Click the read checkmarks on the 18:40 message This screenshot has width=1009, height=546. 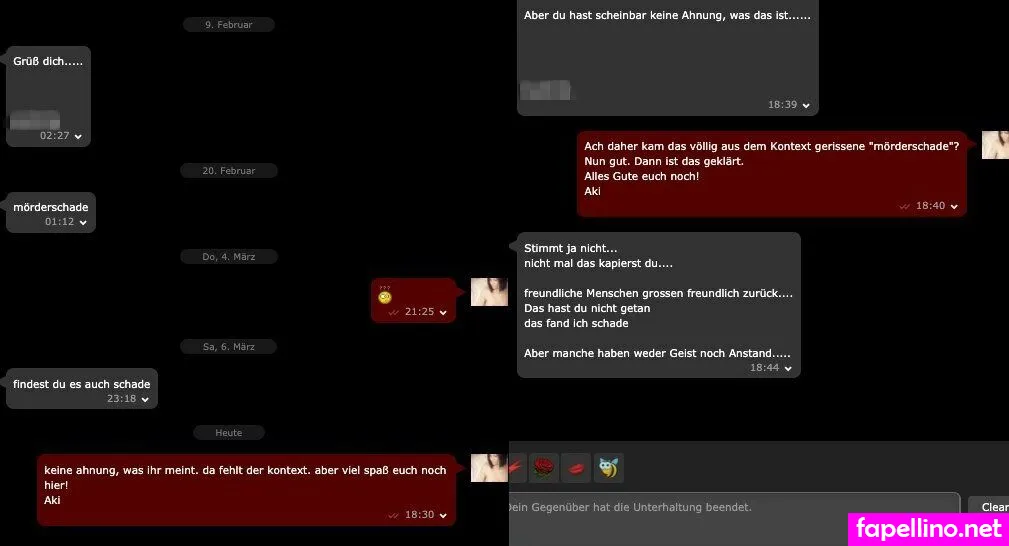point(905,207)
